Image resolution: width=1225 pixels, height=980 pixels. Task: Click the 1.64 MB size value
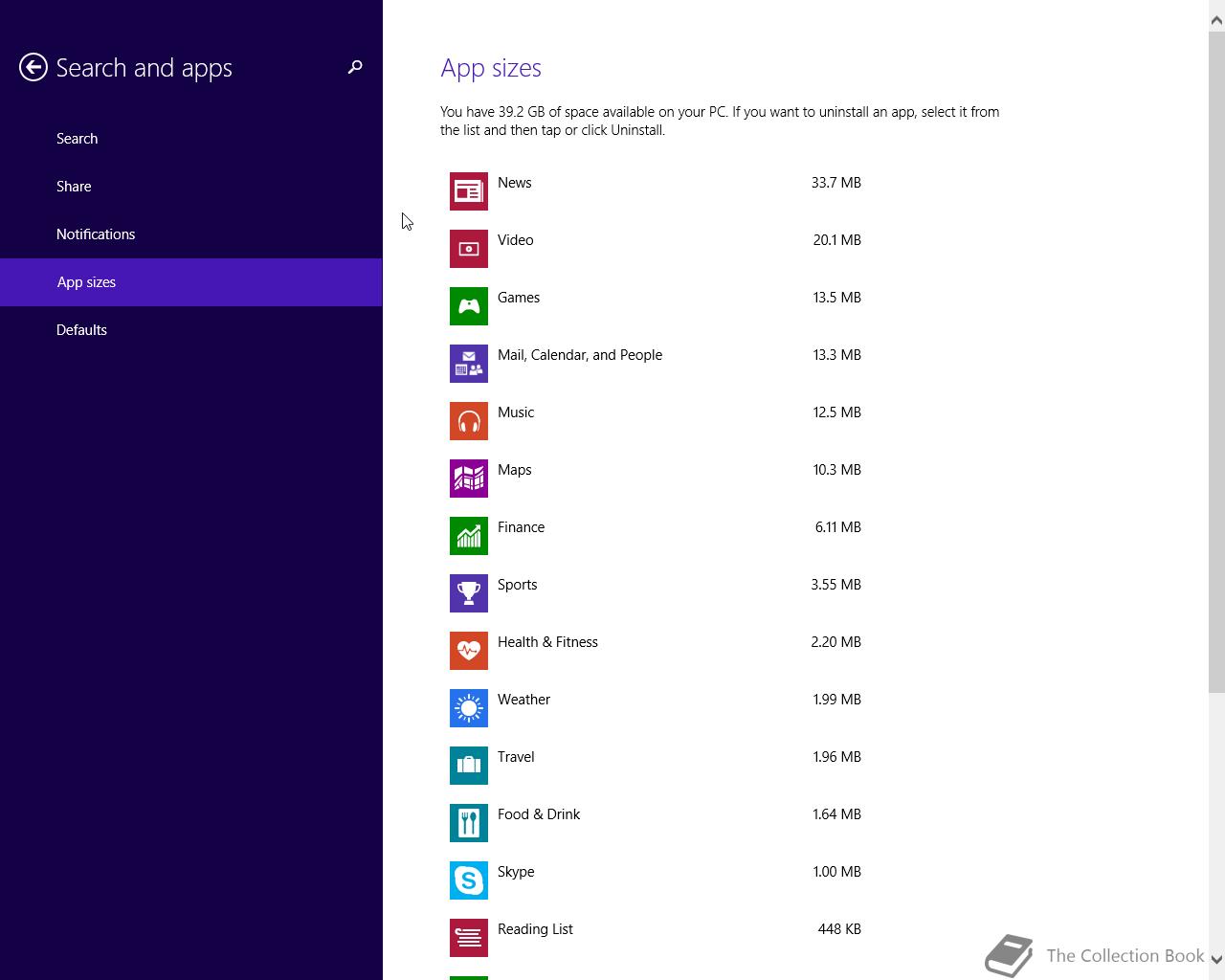[x=837, y=814]
